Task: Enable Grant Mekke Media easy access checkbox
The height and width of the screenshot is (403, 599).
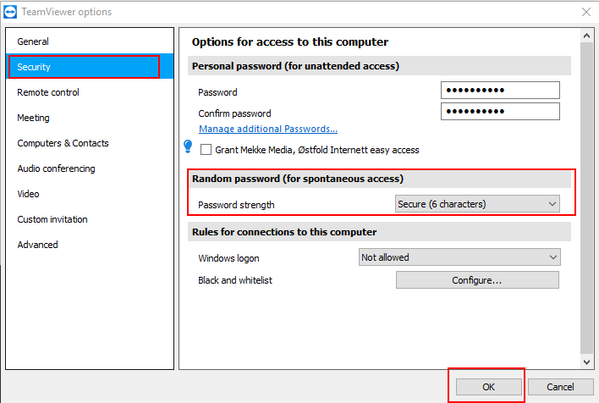Action: tap(206, 149)
